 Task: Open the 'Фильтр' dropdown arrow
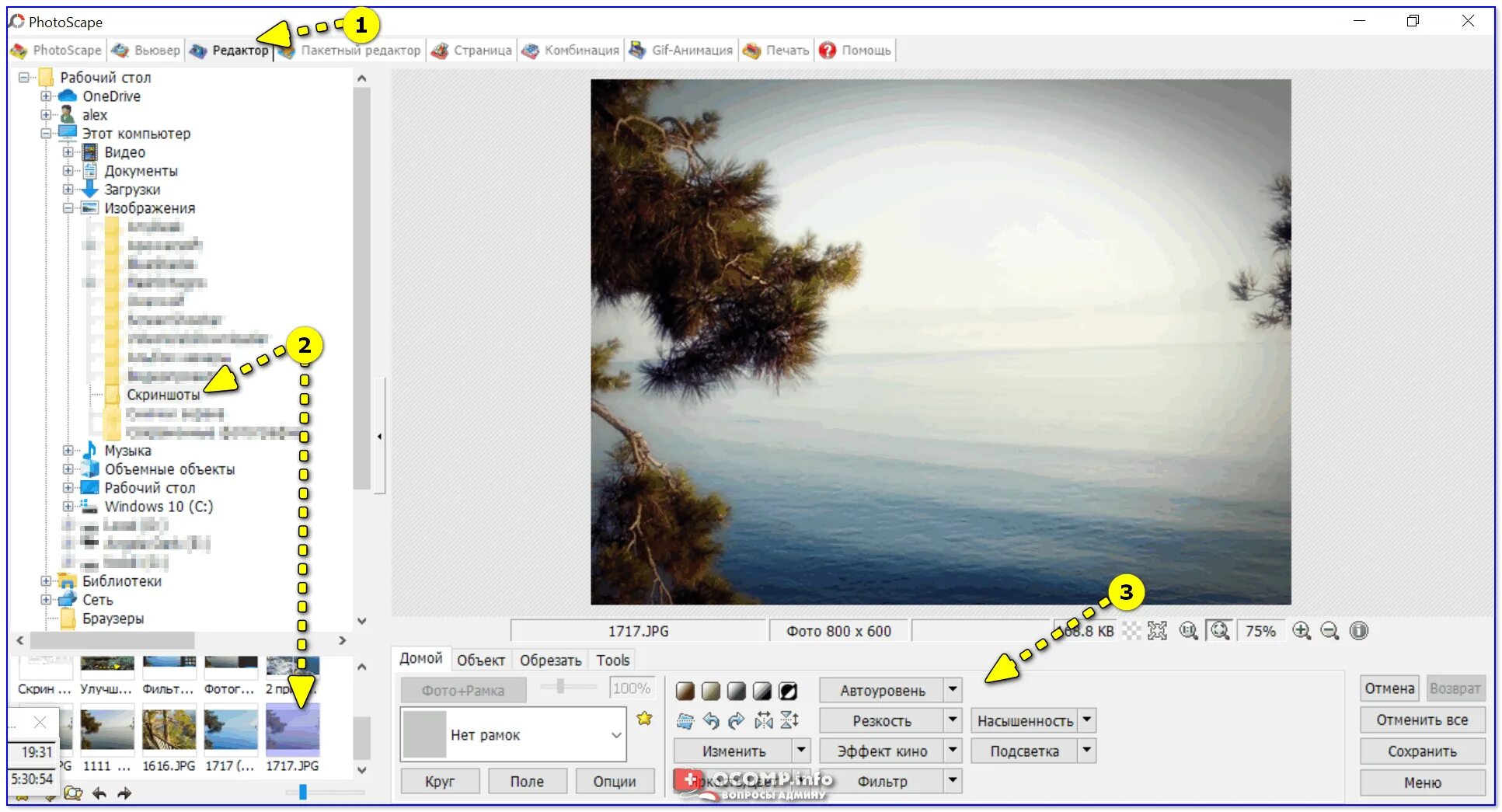pyautogui.click(x=953, y=781)
